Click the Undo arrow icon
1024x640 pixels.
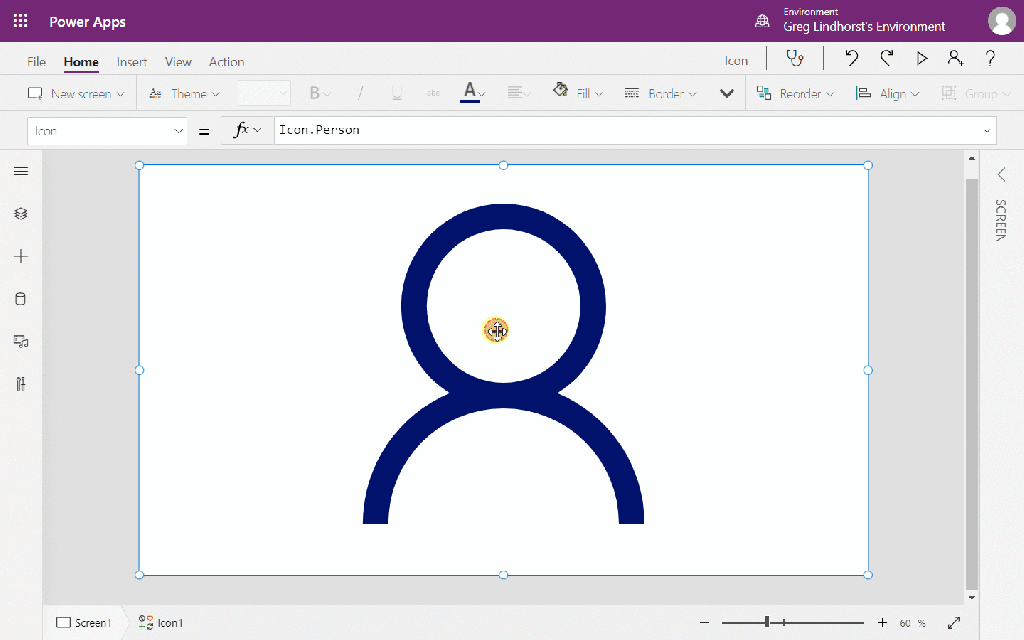click(x=851, y=59)
